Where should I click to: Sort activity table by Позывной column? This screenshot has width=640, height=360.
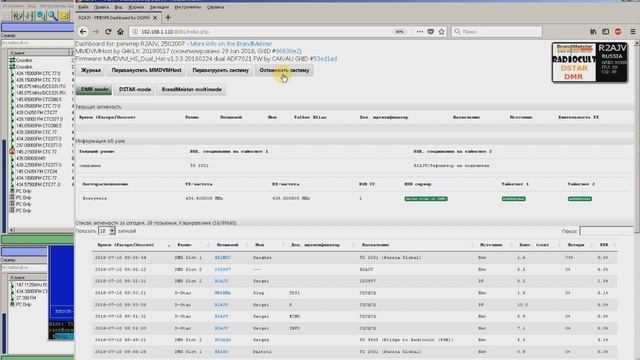(x=227, y=245)
